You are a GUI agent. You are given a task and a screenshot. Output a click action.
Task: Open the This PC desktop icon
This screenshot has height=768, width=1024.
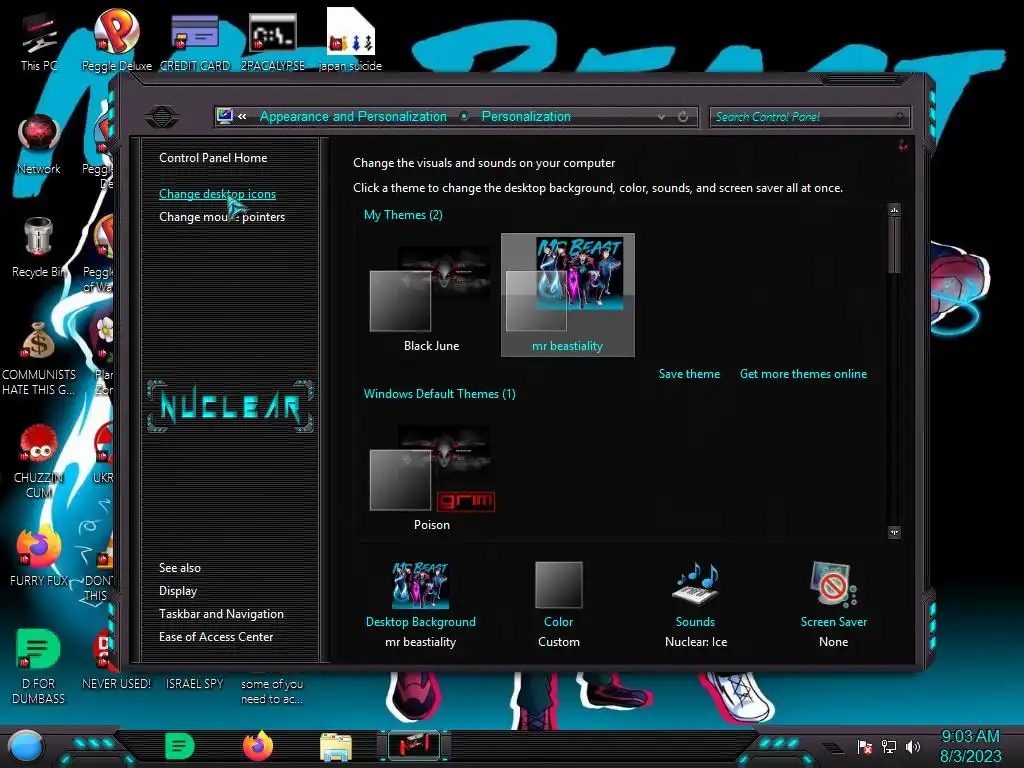[x=39, y=42]
